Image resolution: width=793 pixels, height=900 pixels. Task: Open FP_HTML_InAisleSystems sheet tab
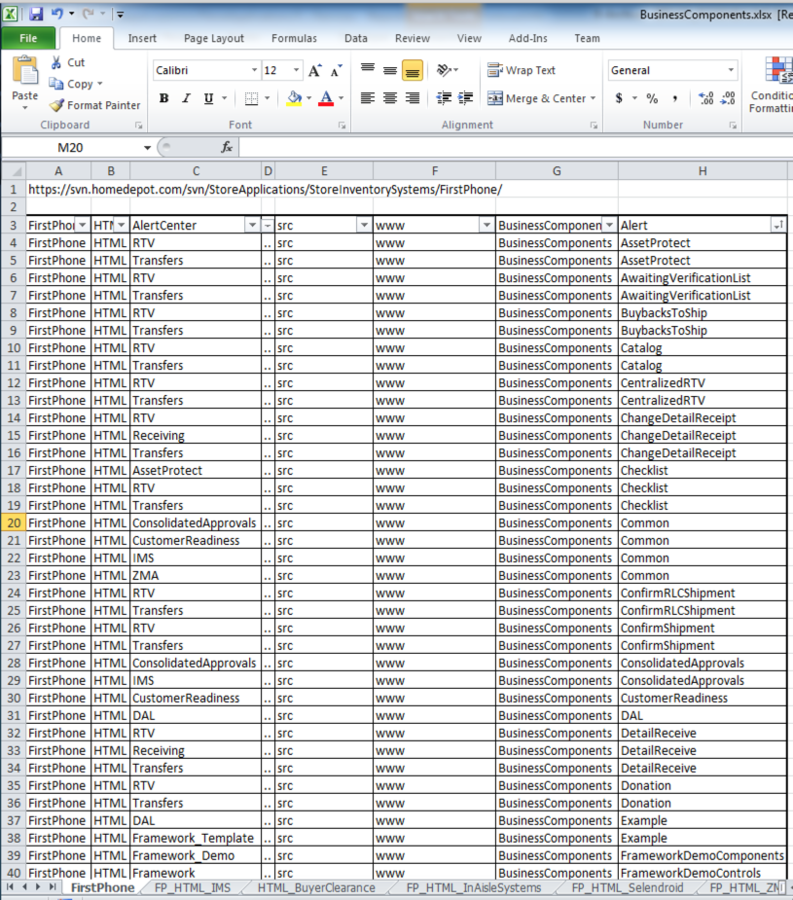(473, 888)
